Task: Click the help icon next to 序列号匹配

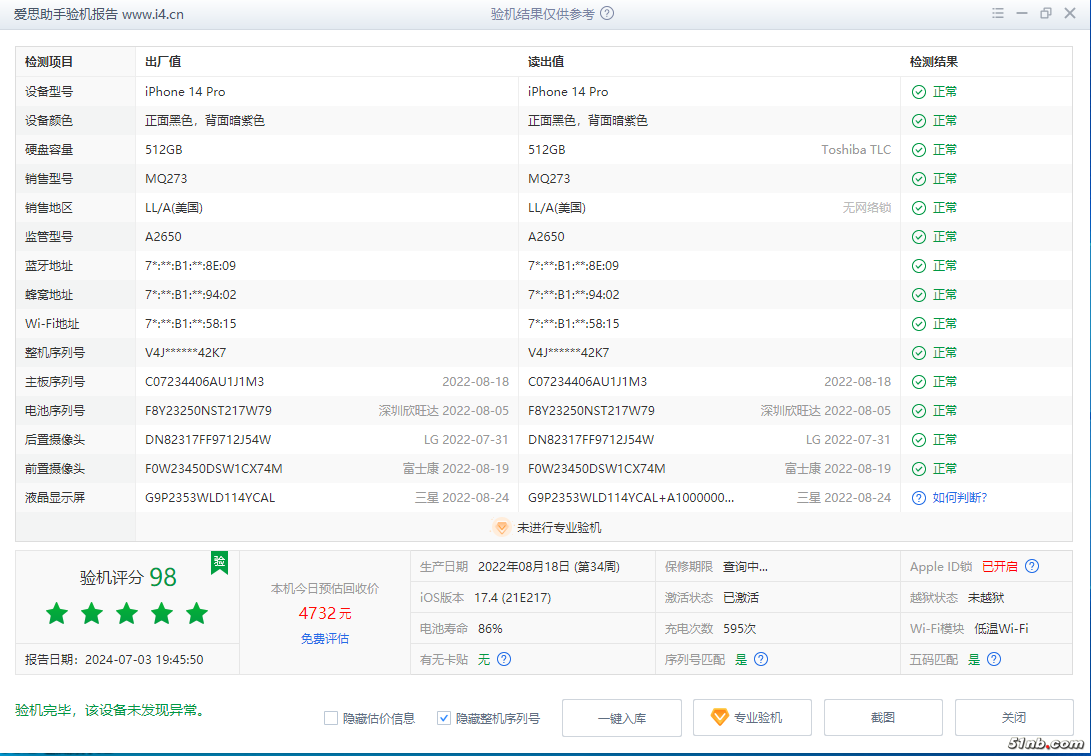Action: click(x=761, y=659)
